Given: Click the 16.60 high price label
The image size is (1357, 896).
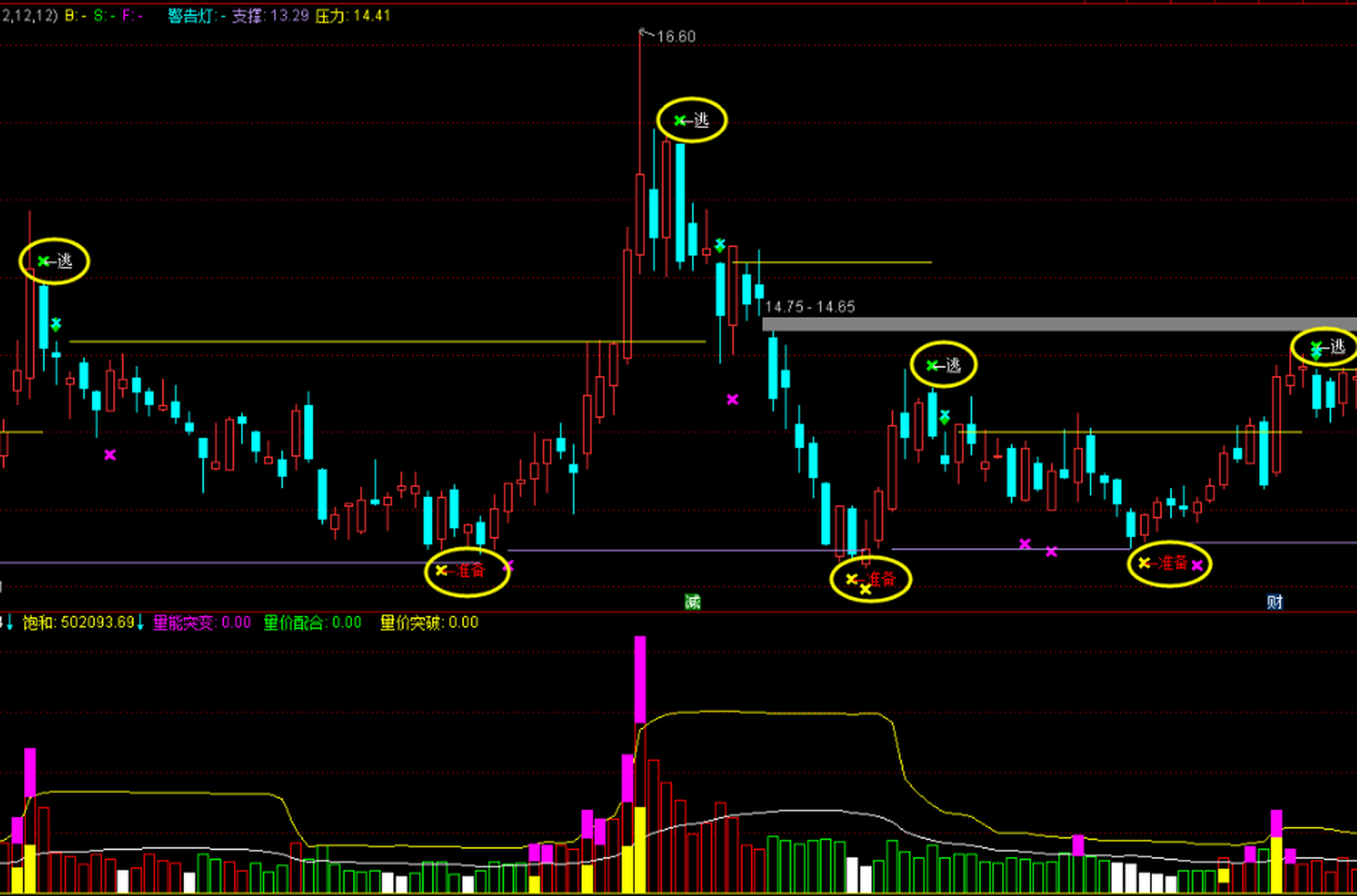Looking at the screenshot, I should 676,36.
